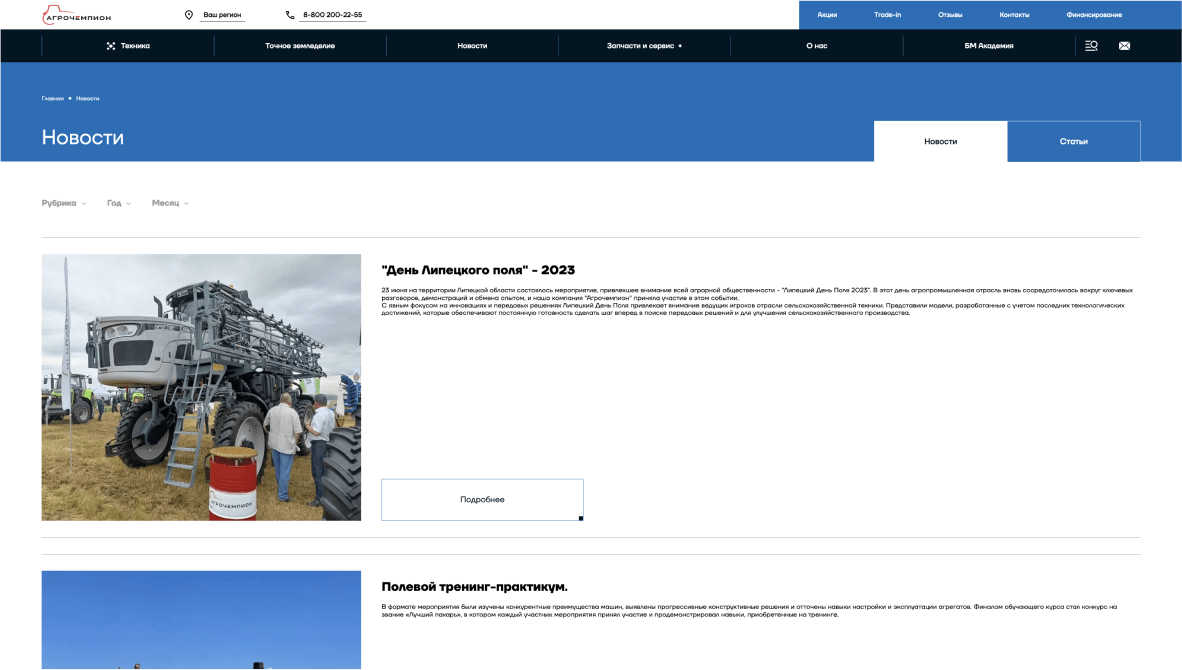Open the О нас menu item
1182x670 pixels.
(x=816, y=46)
